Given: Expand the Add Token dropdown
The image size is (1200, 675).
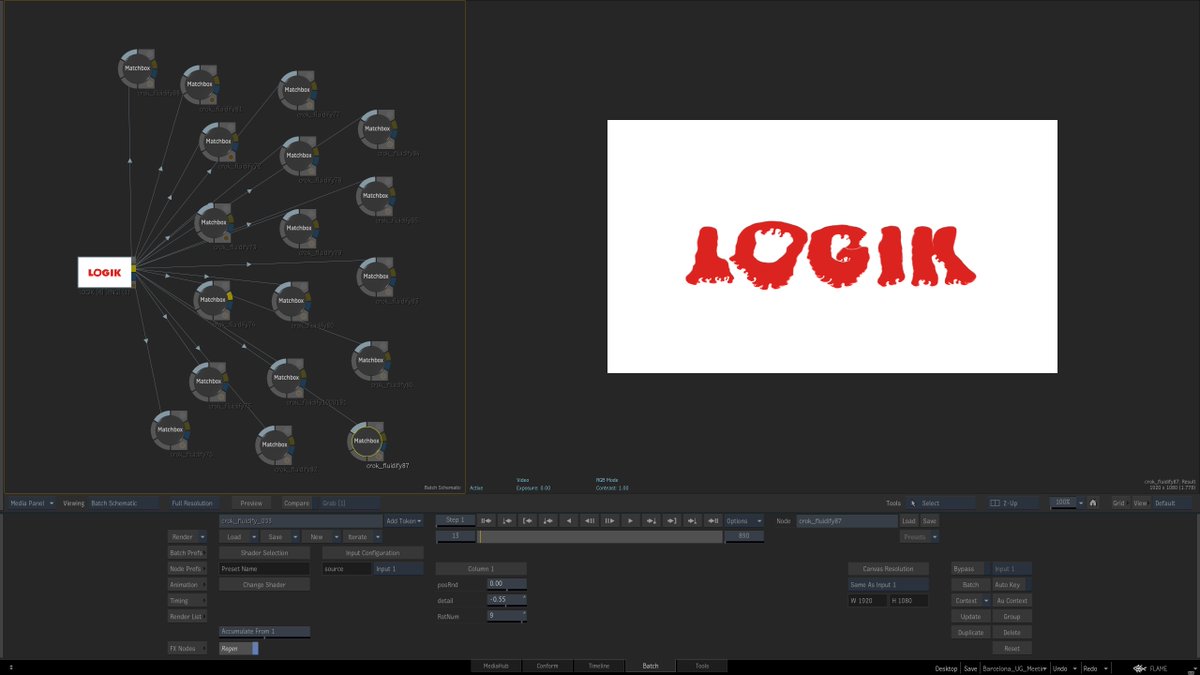Looking at the screenshot, I should (x=405, y=520).
